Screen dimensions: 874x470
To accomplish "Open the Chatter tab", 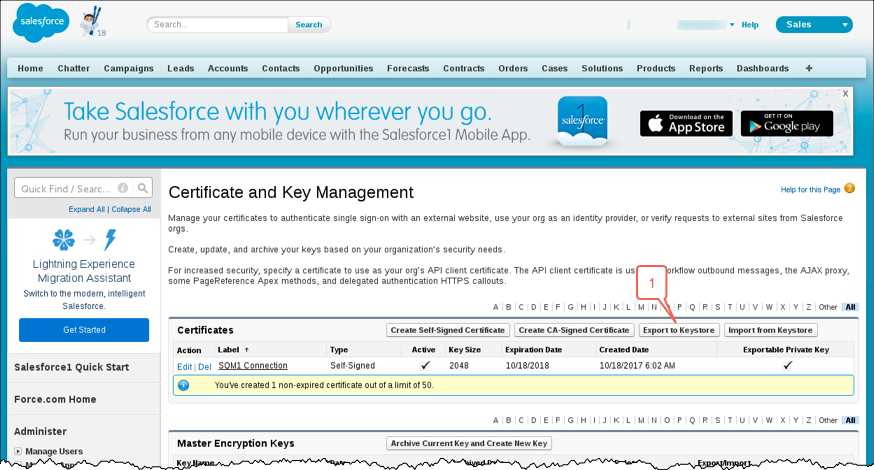I will pyautogui.click(x=74, y=68).
